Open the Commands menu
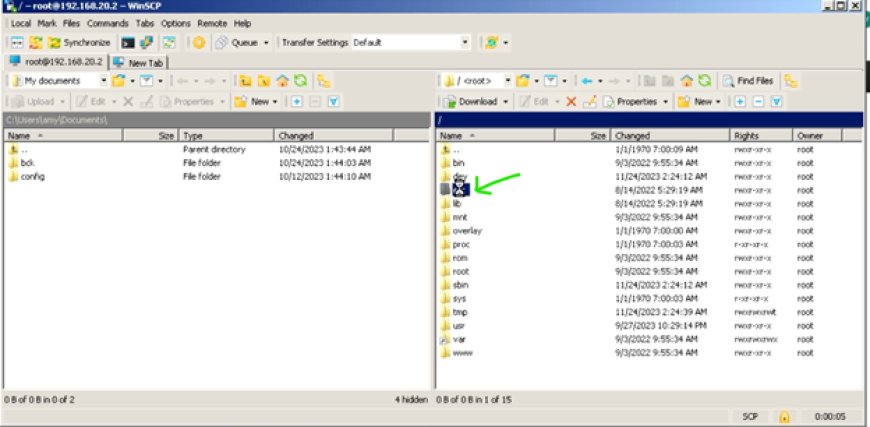Viewport: 870px width, 427px height. 108,23
